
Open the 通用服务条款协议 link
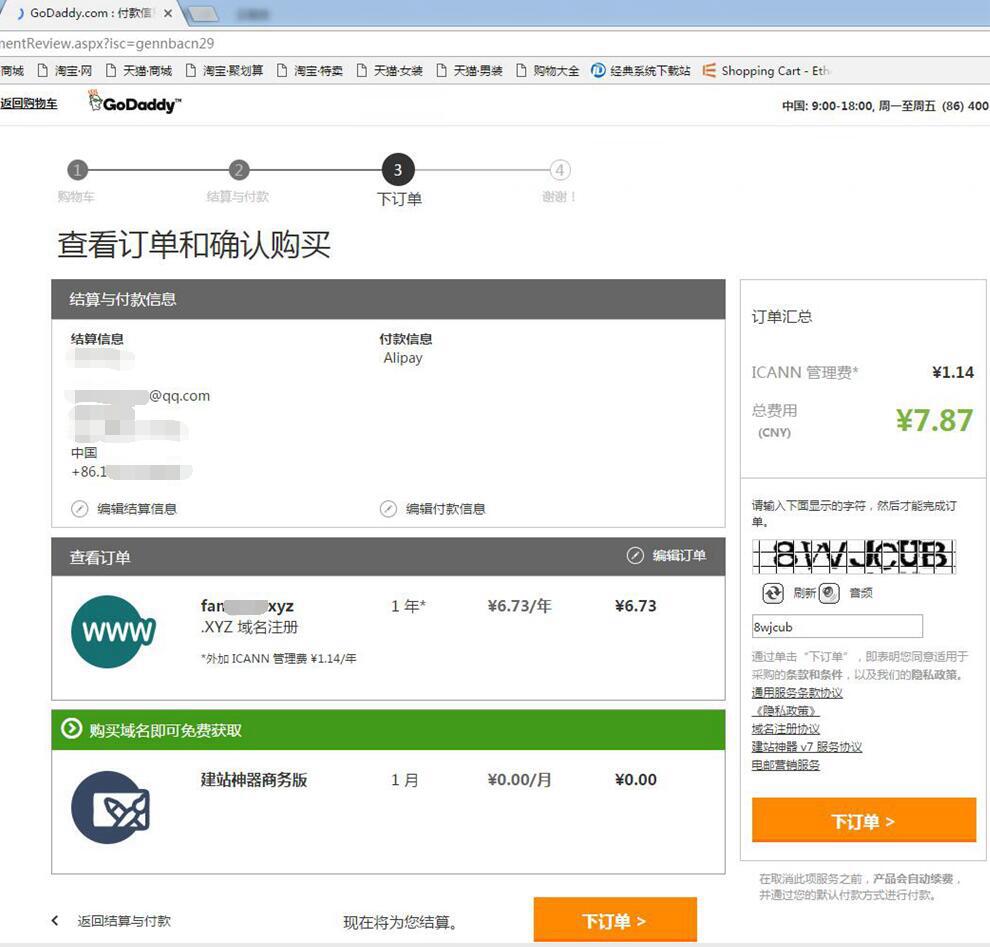coord(797,693)
